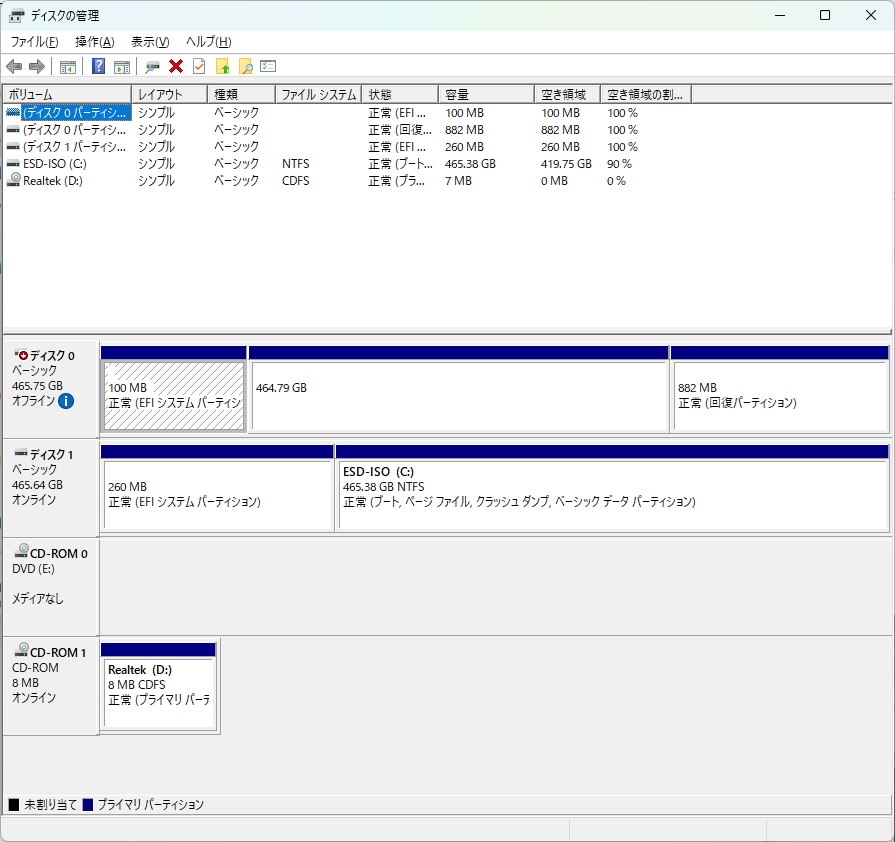Click the disk connect icon in toolbar
The image size is (895, 842).
(x=152, y=67)
